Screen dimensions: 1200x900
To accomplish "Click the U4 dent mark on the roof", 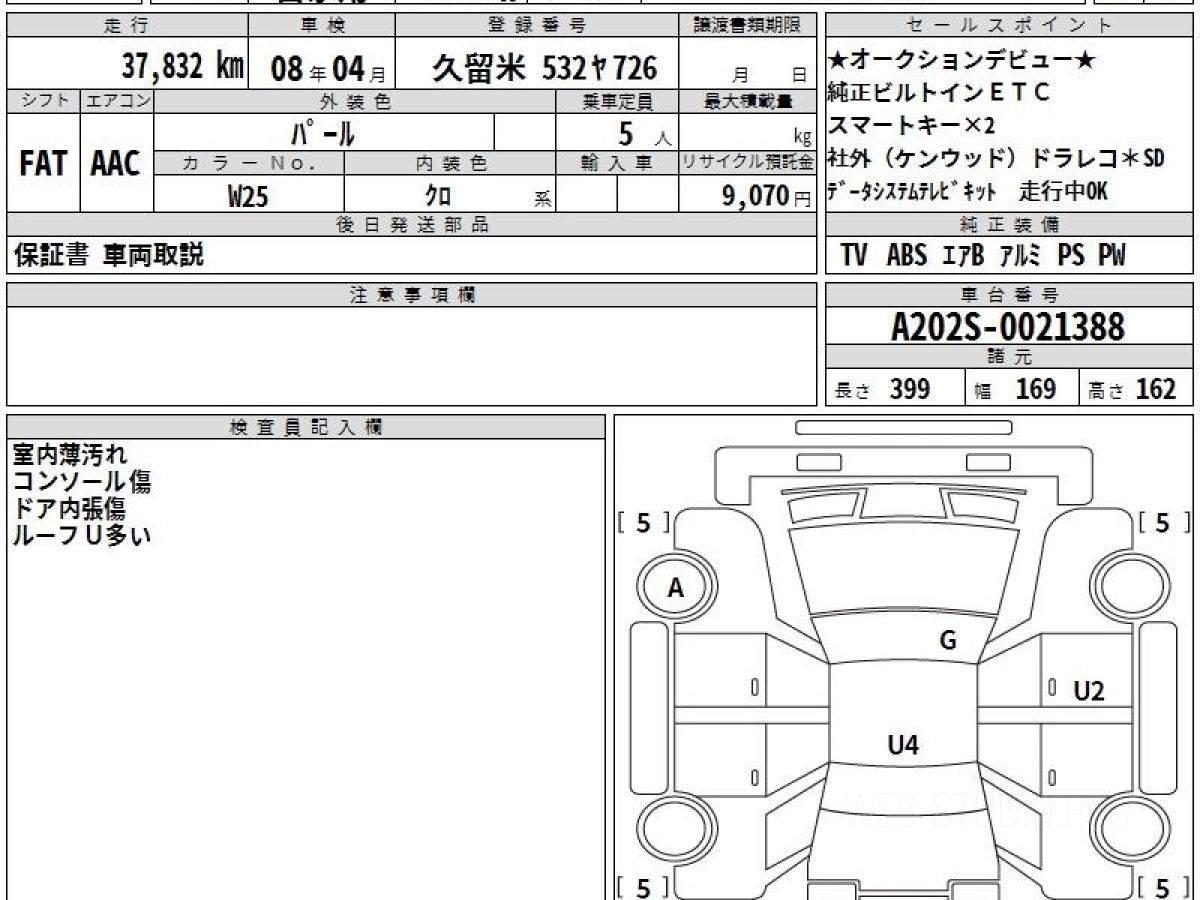I will [x=903, y=744].
